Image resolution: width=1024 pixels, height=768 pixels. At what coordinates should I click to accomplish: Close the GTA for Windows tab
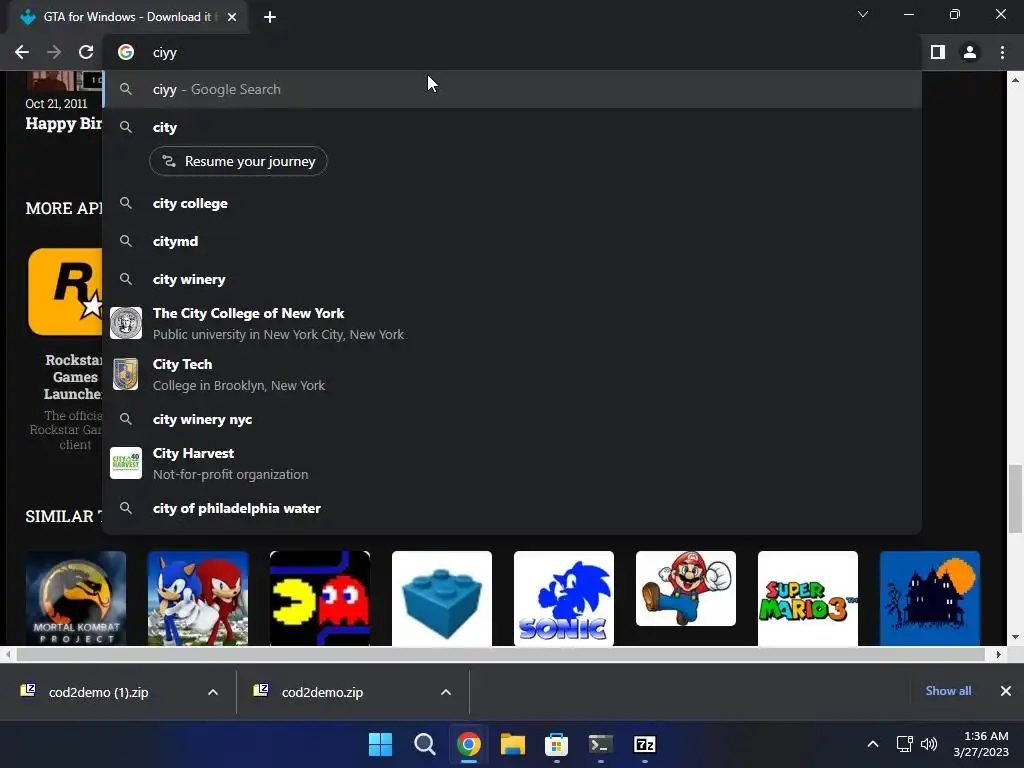(232, 17)
